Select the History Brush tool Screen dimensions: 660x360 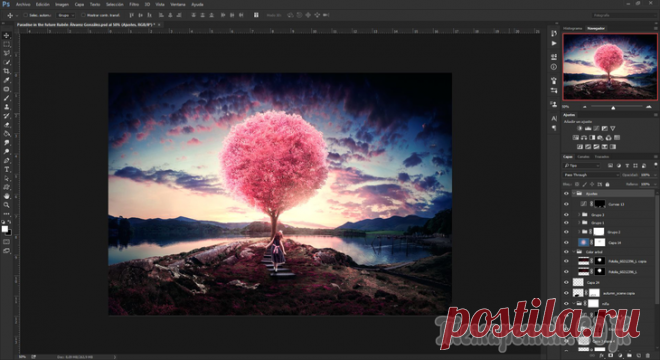pos(6,116)
